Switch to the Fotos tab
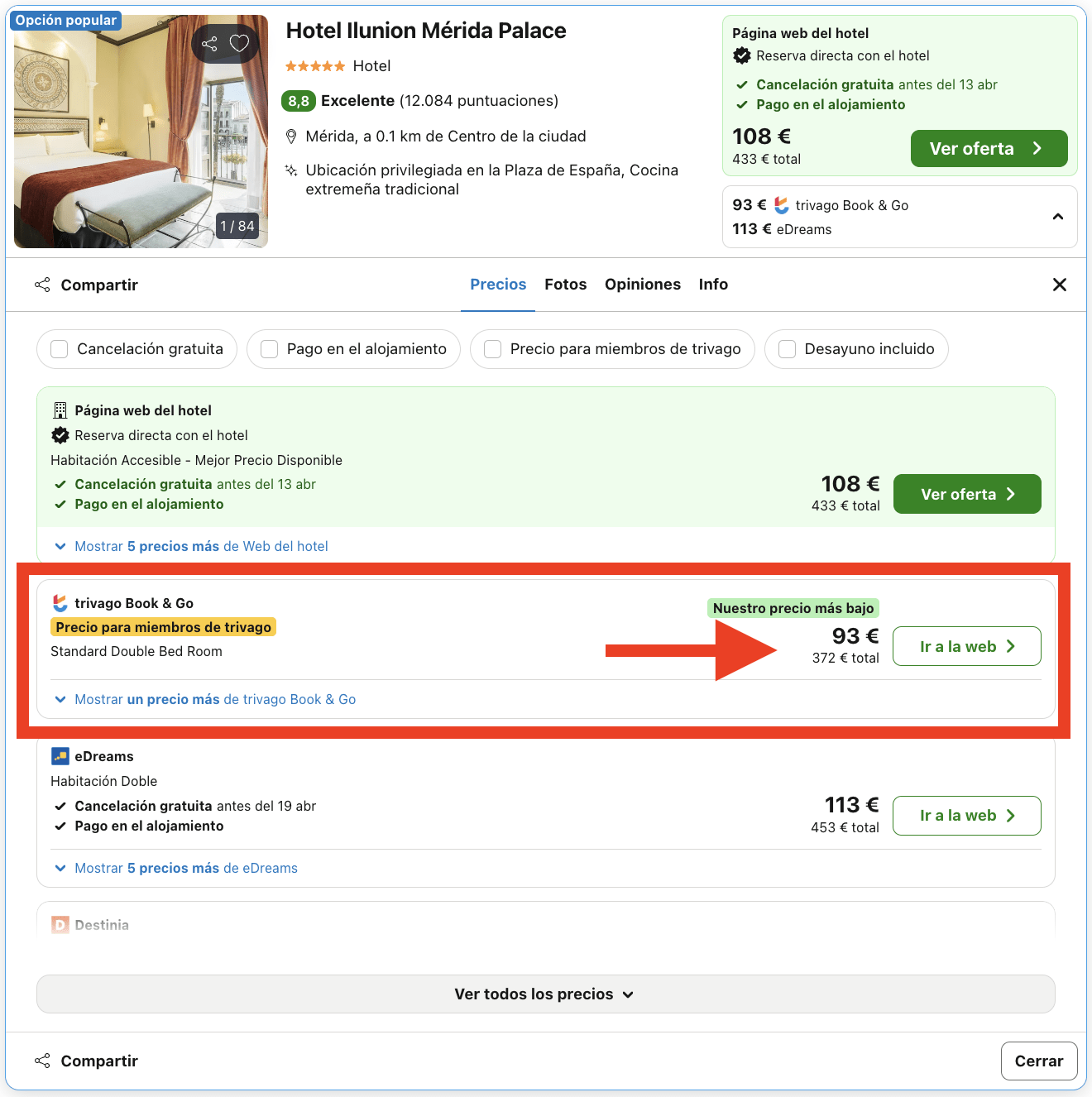This screenshot has width=1092, height=1097. pos(565,284)
